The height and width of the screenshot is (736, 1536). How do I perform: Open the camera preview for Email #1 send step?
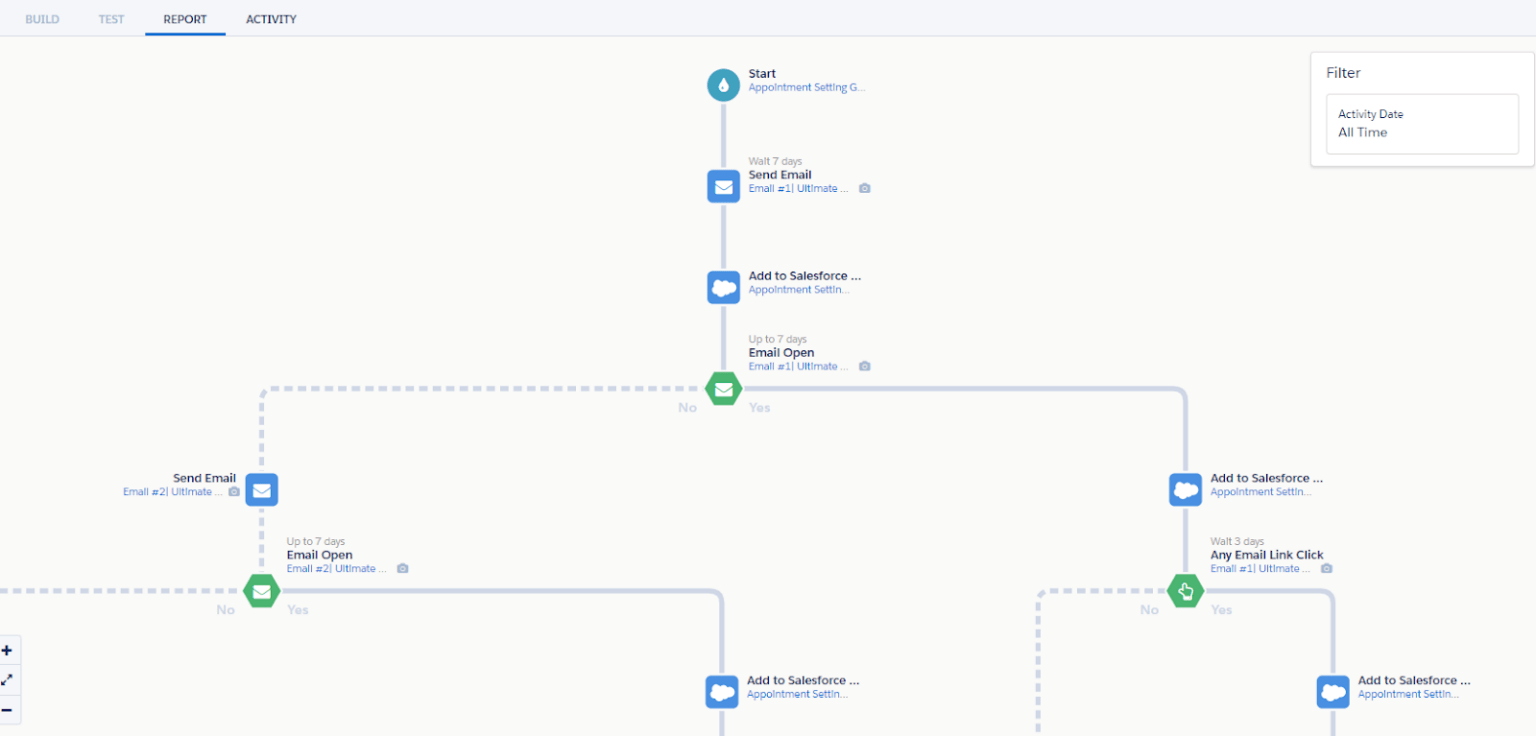(x=864, y=188)
